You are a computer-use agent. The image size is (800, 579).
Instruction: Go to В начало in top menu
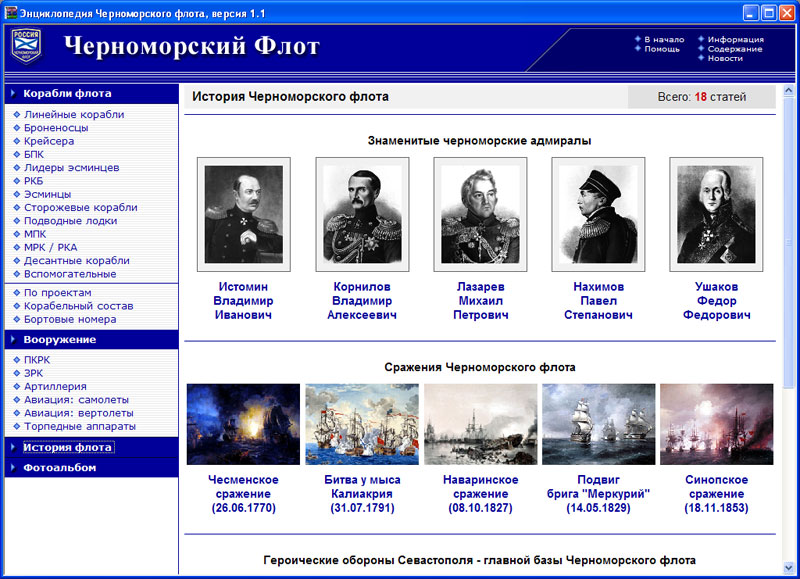[663, 39]
